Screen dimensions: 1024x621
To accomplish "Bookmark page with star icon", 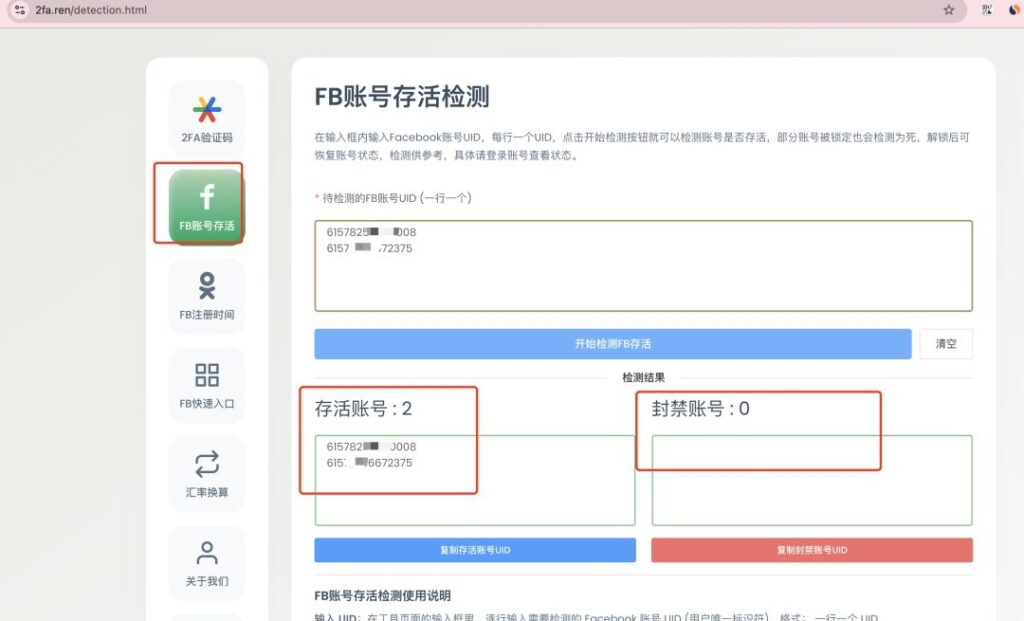I will coord(948,10).
